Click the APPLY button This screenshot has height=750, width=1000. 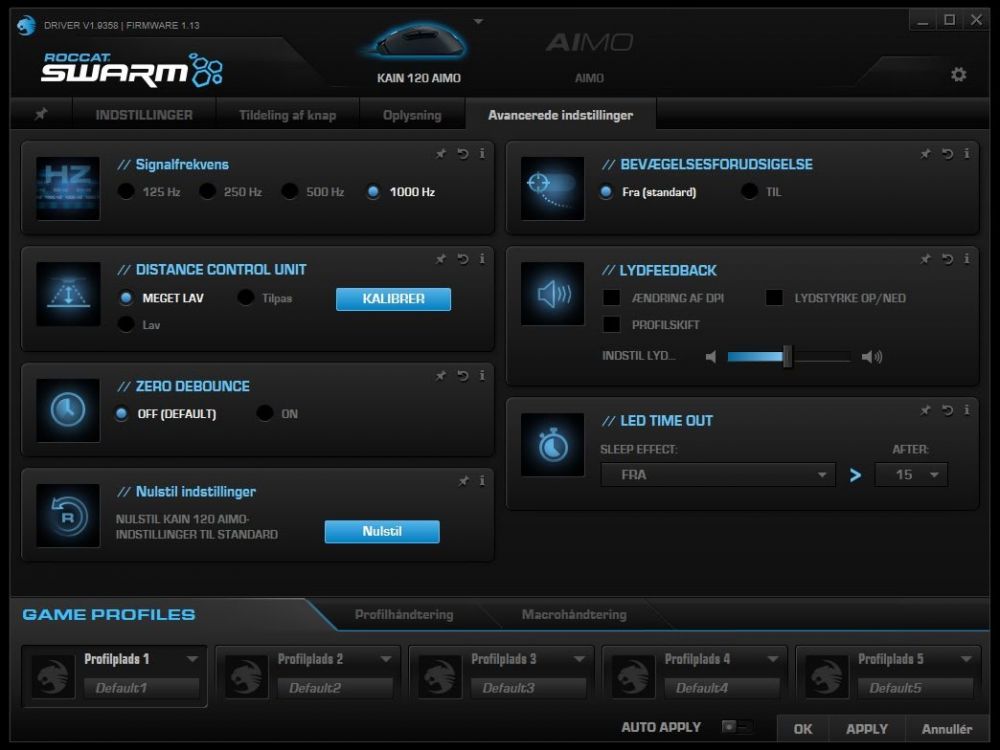pos(867,728)
